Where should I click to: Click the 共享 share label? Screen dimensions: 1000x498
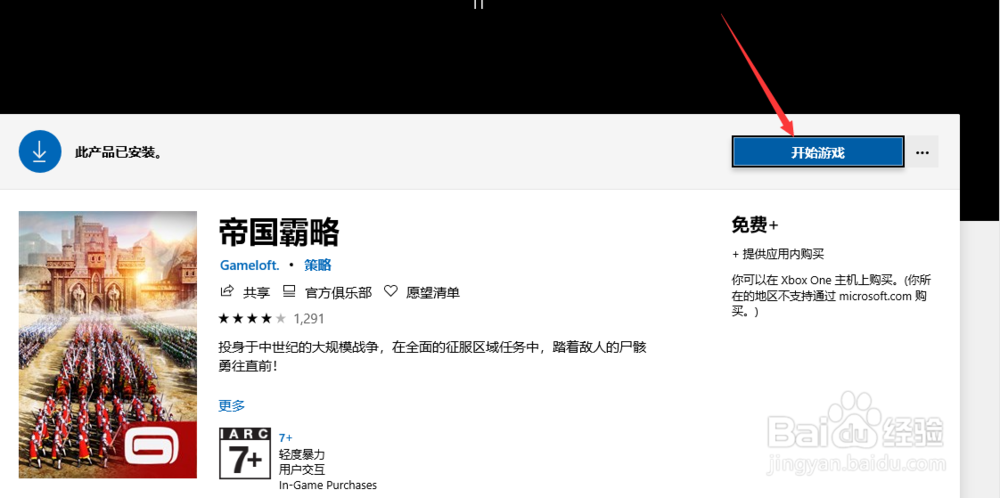point(256,293)
